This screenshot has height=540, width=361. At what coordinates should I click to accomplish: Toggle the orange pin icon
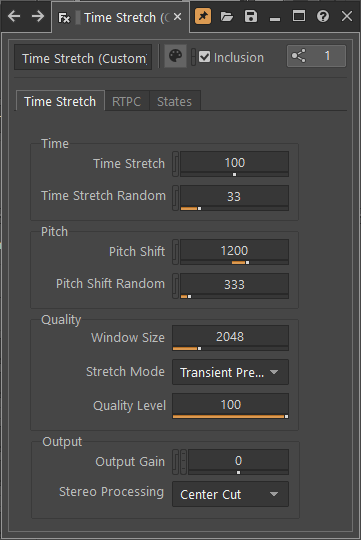[x=203, y=16]
